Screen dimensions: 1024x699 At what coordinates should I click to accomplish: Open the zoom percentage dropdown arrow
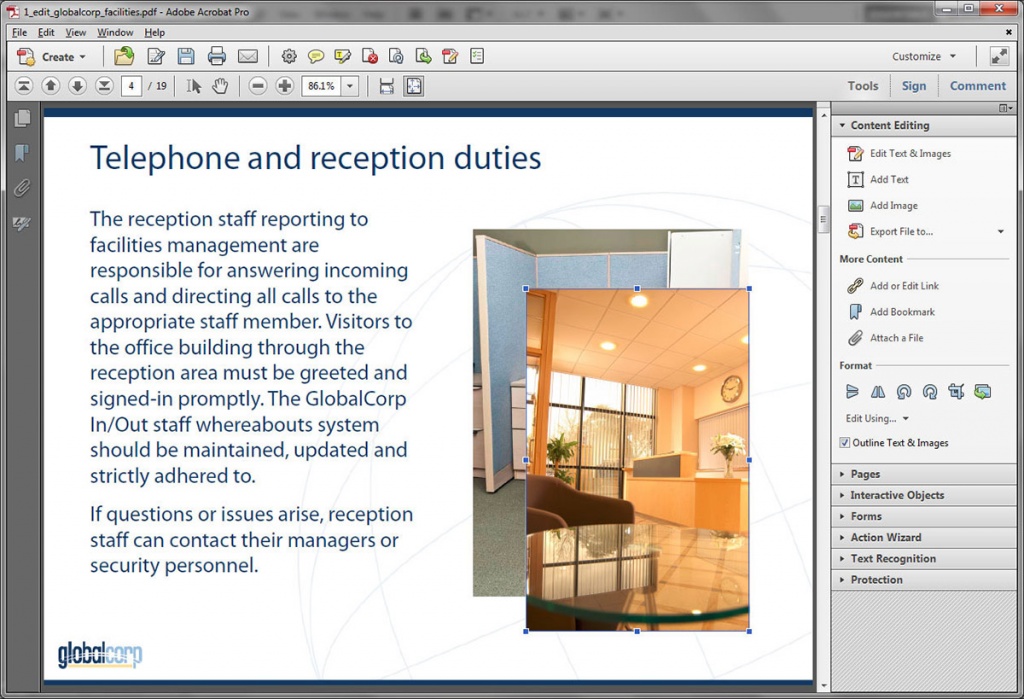[350, 86]
